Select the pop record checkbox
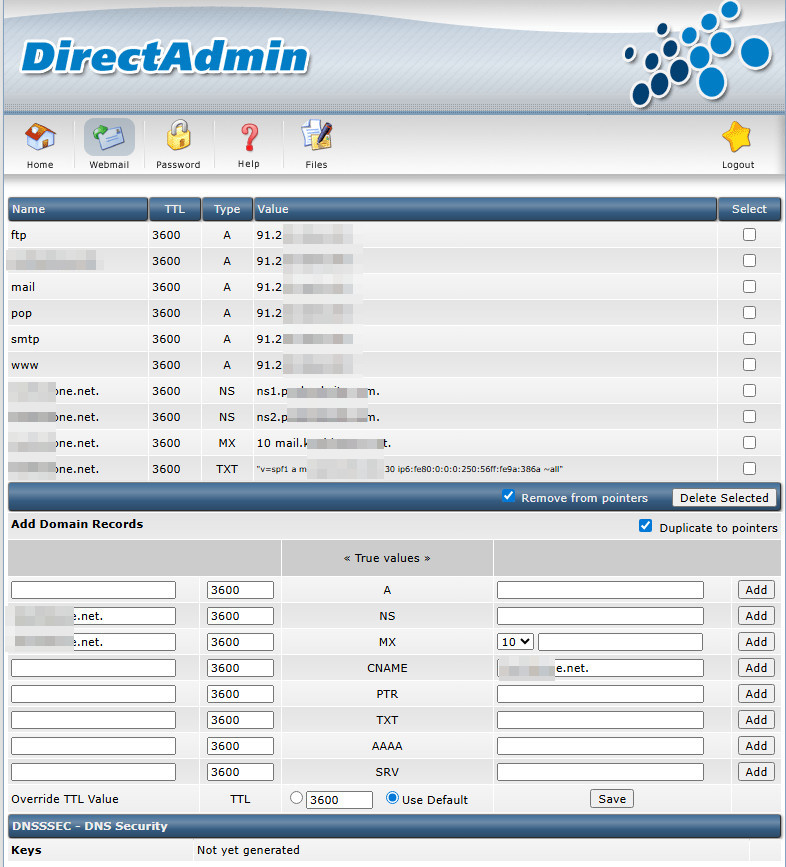 point(749,313)
